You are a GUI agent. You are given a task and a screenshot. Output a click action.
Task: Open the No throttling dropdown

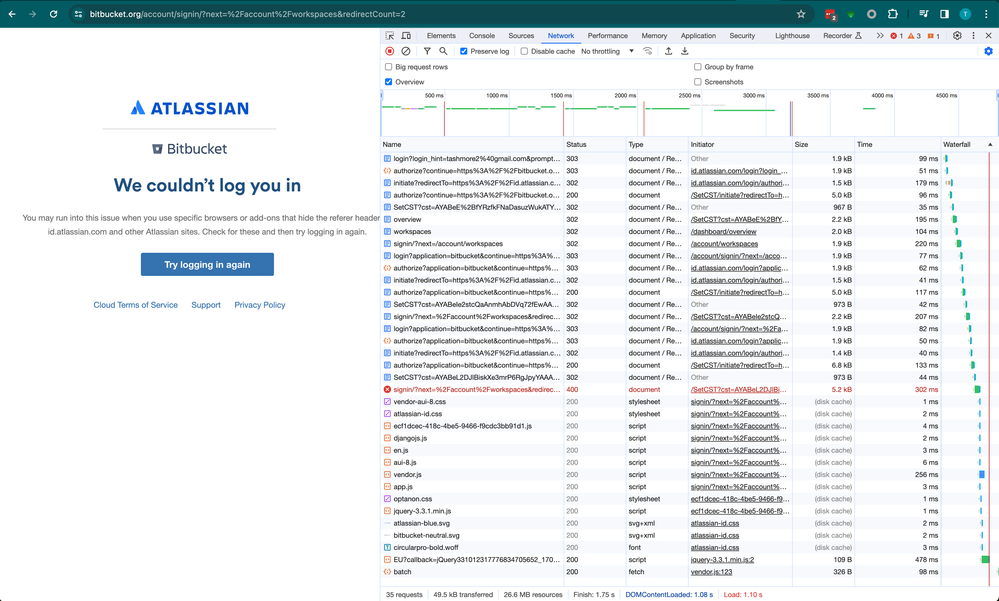coord(607,51)
